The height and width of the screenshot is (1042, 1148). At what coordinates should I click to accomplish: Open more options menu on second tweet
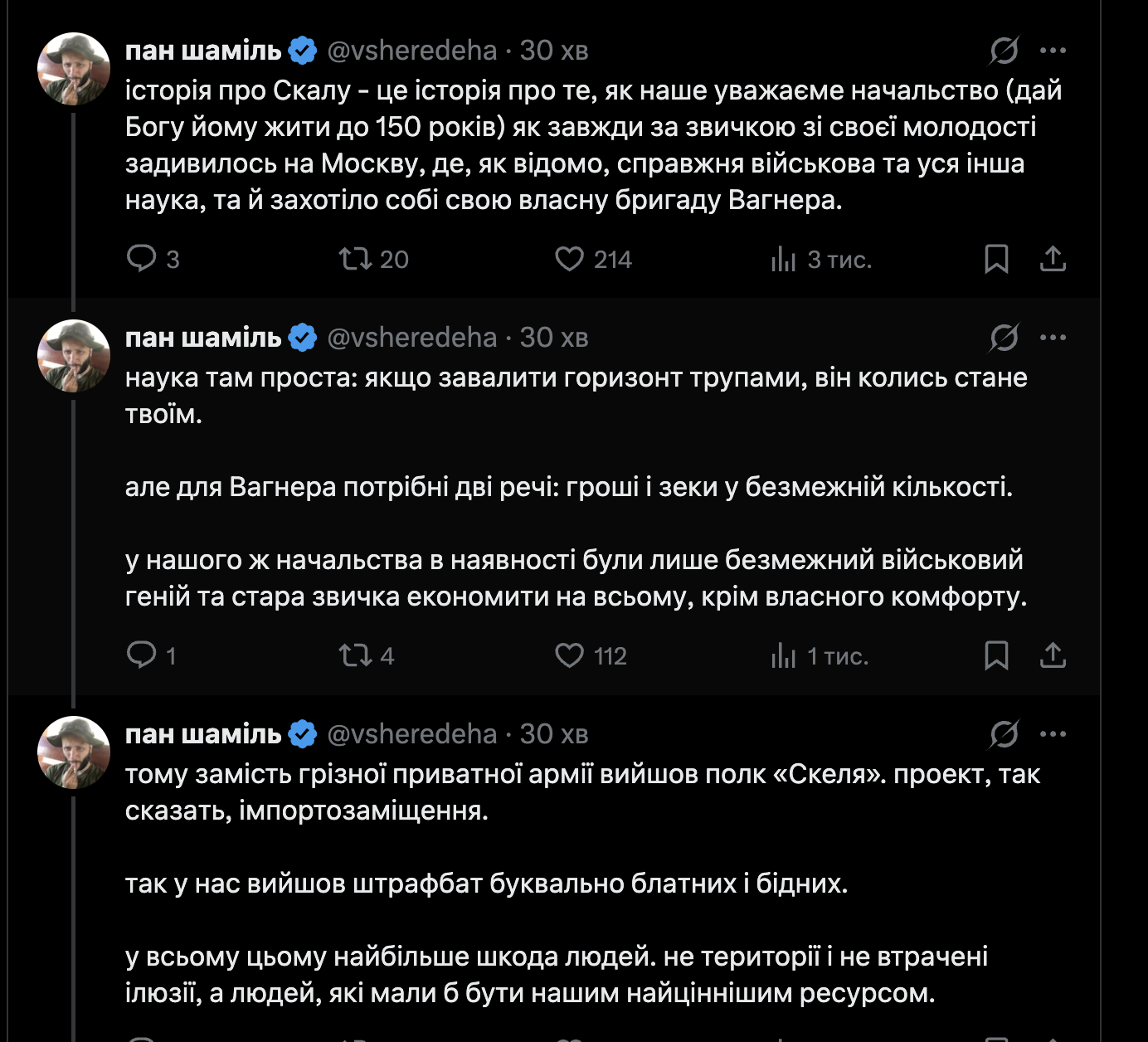tap(1053, 338)
